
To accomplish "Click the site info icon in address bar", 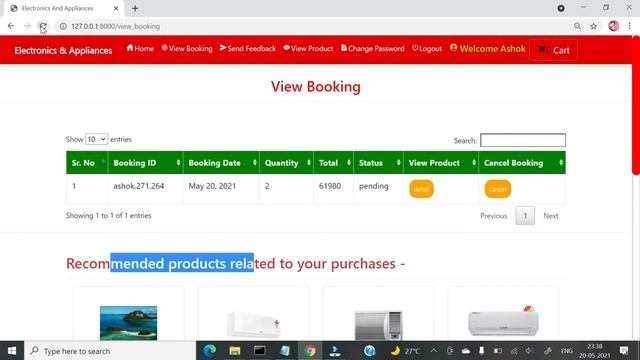I will [63, 26].
